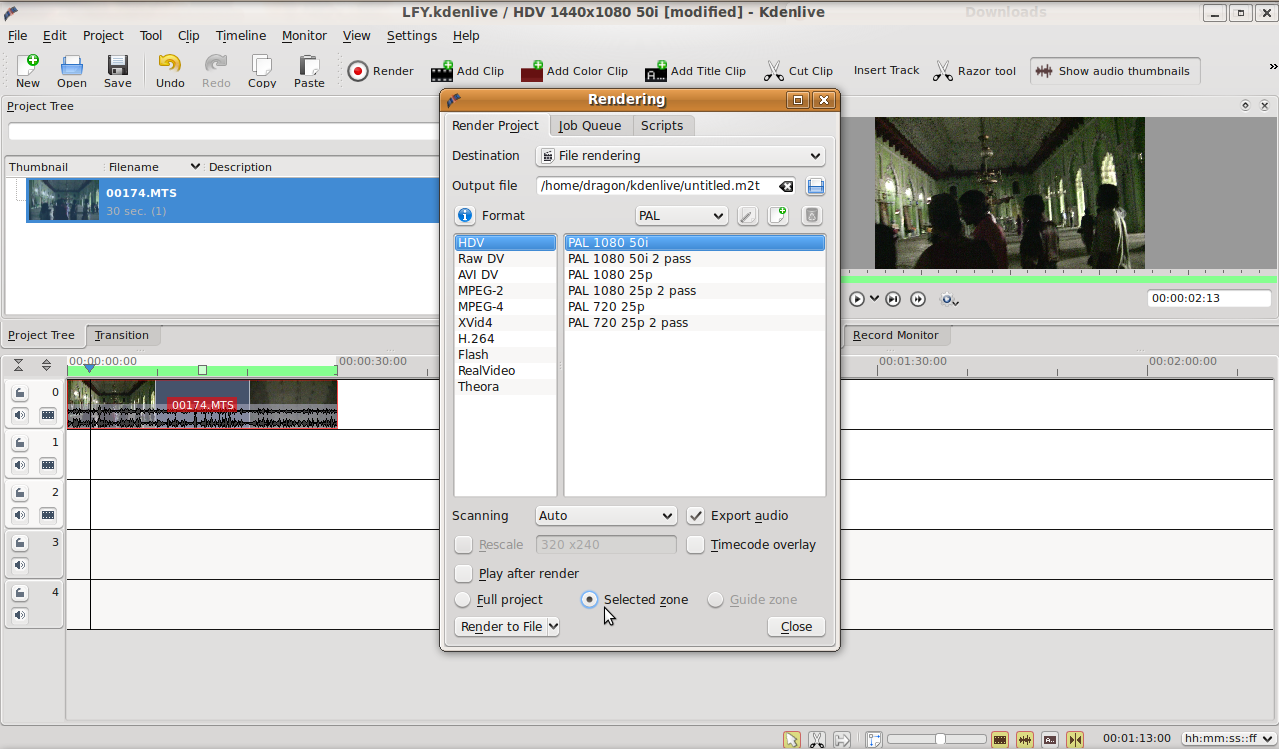The image size is (1279, 749).
Task: Disable the Export audio checkbox
Action: (x=696, y=516)
